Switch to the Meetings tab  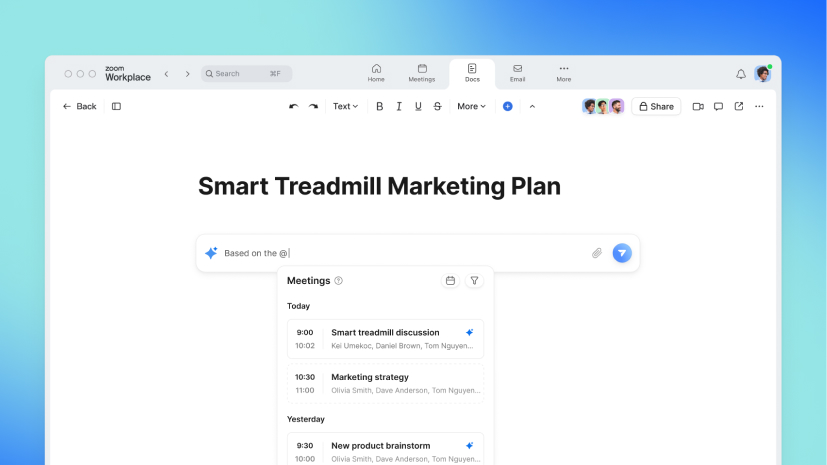coord(422,73)
